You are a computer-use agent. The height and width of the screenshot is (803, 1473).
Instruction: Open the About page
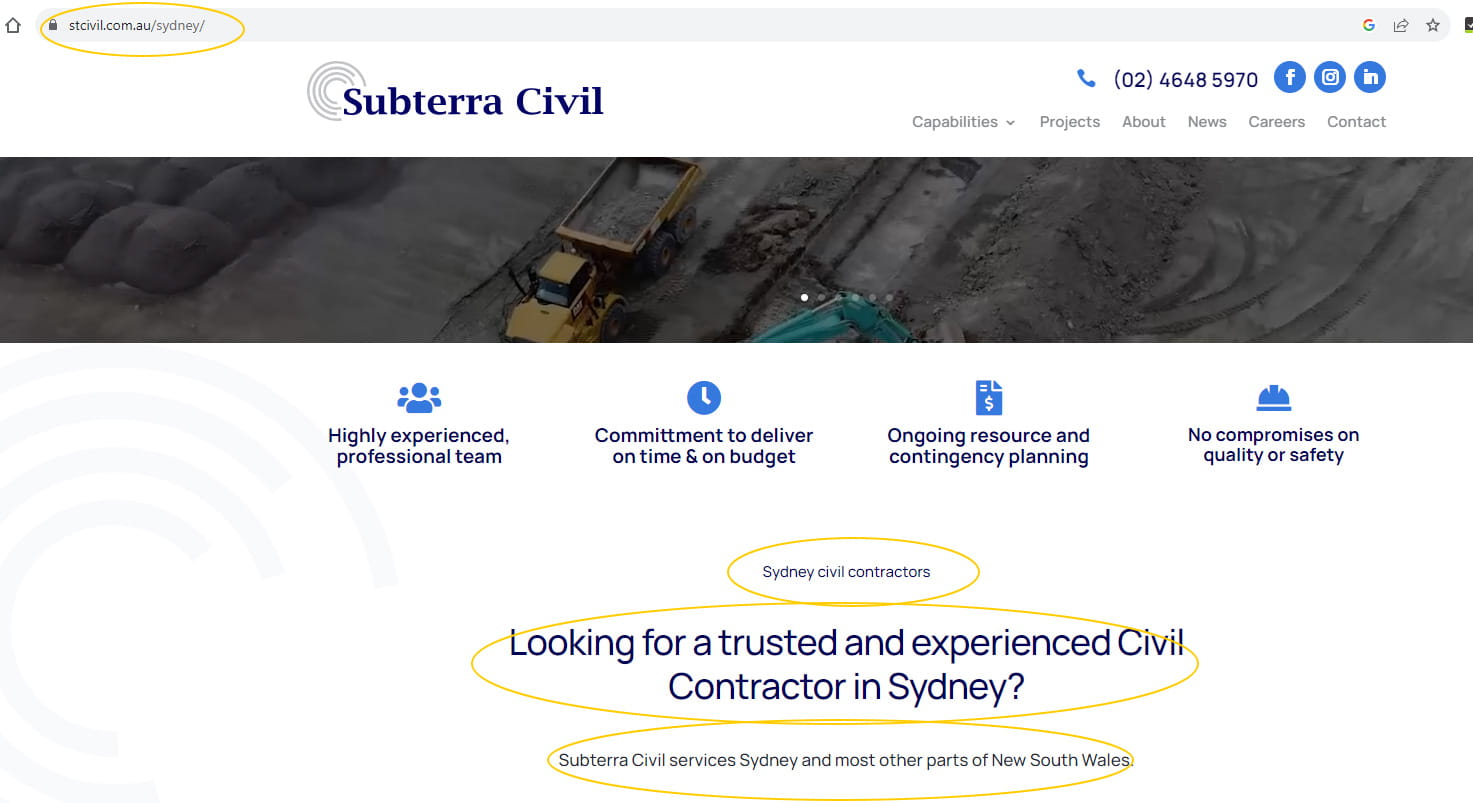(x=1144, y=122)
